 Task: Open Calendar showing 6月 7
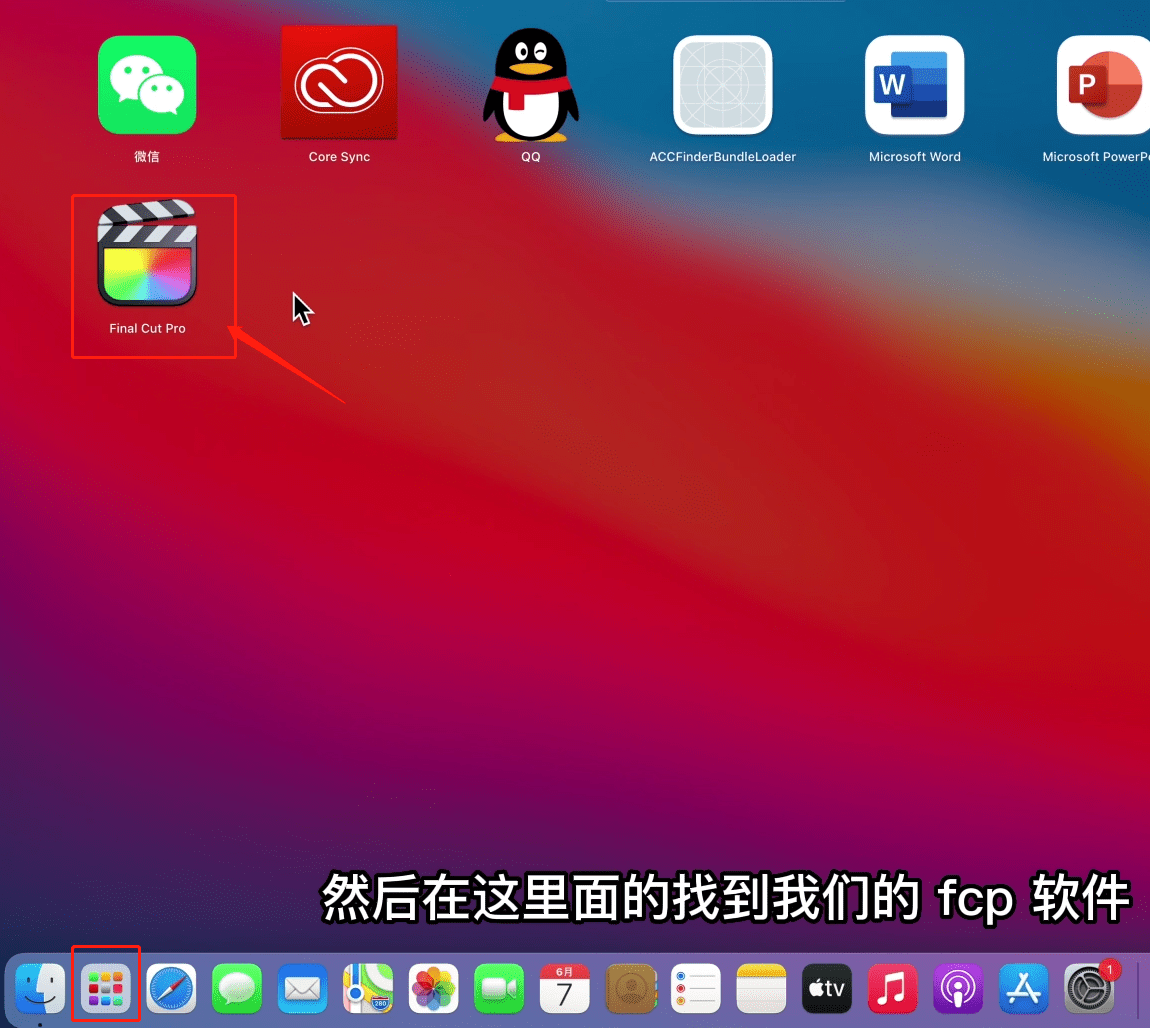tap(564, 988)
